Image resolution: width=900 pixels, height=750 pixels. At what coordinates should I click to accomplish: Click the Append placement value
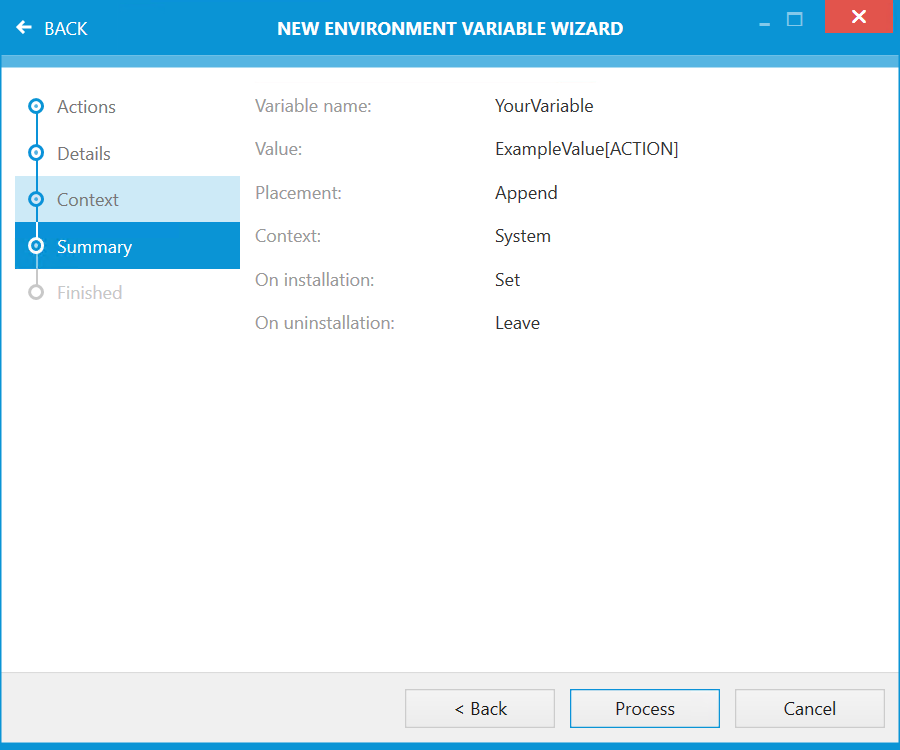pyautogui.click(x=526, y=193)
